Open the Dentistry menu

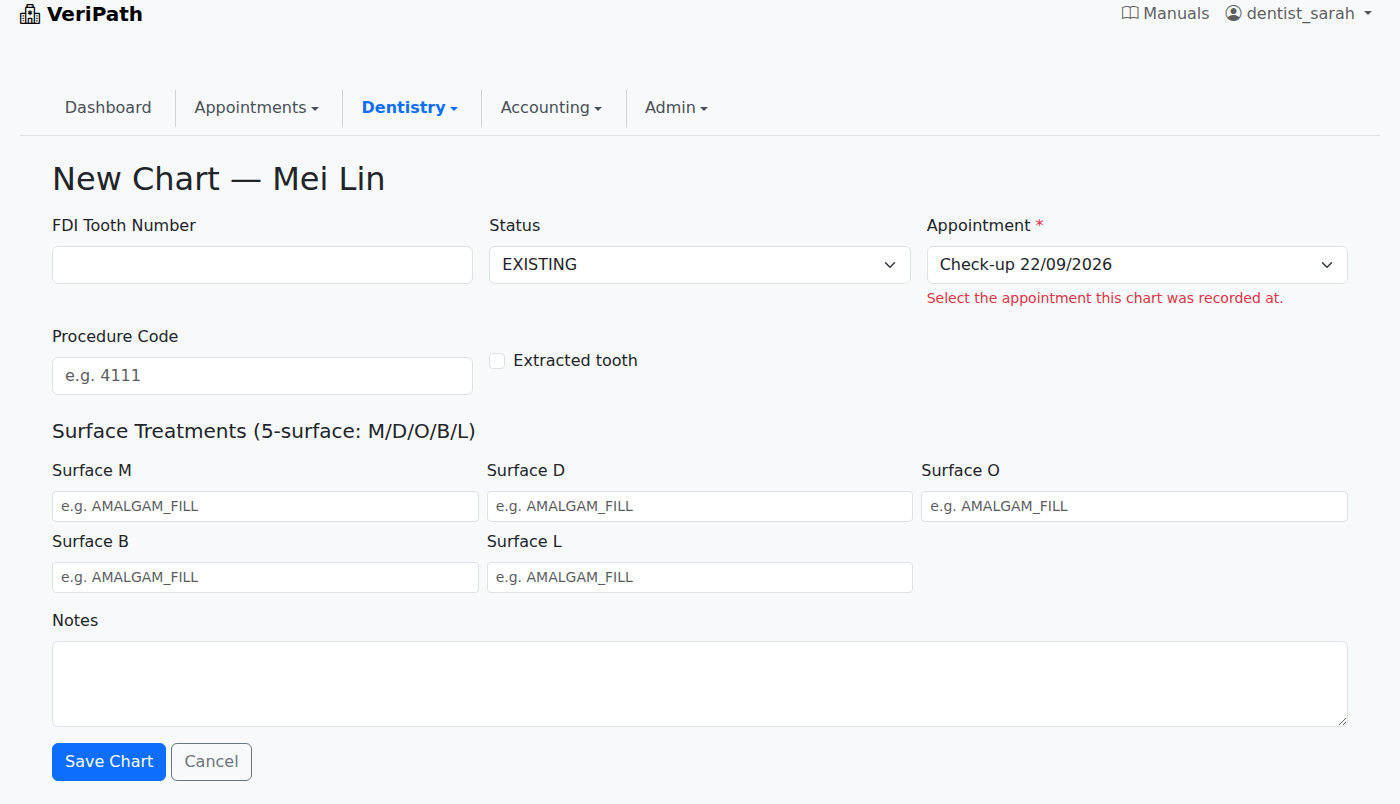(410, 108)
